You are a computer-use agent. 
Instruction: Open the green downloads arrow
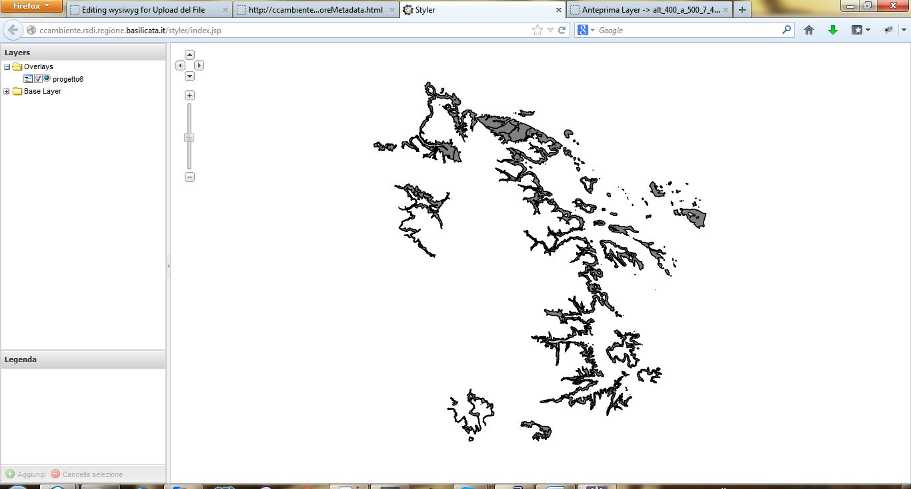[x=833, y=30]
